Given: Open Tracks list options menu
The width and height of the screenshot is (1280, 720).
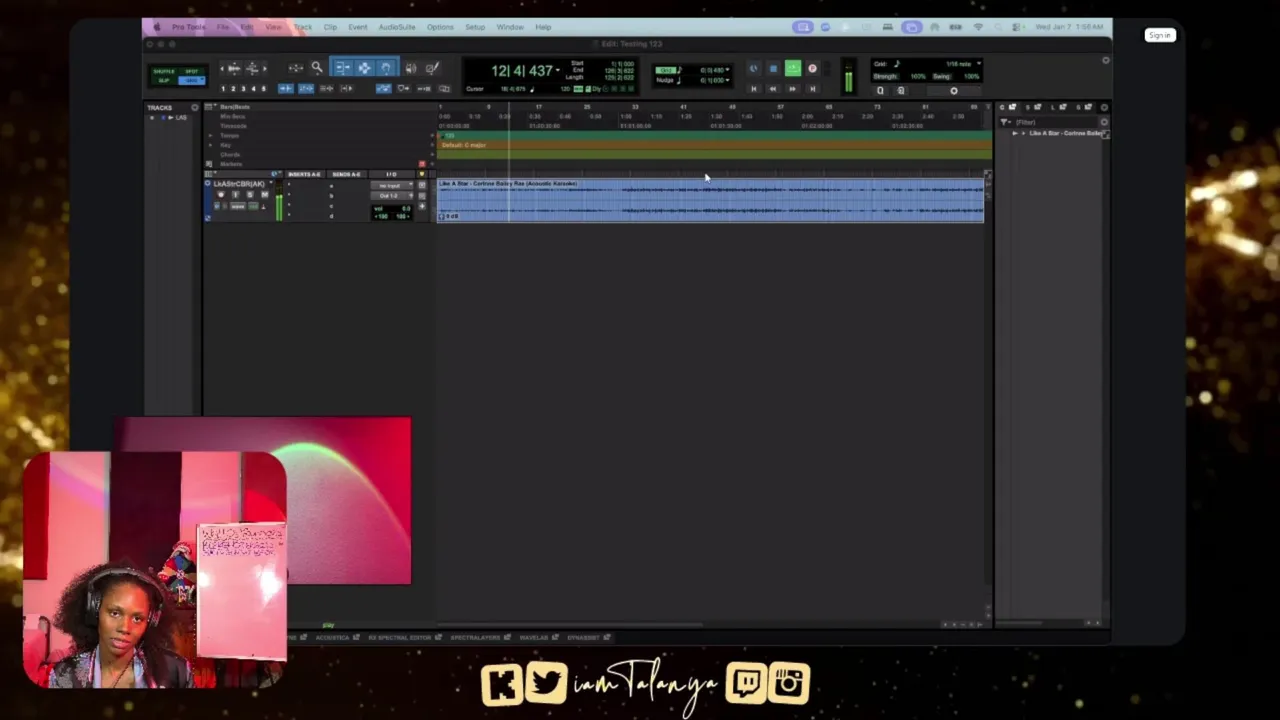Looking at the screenshot, I should pyautogui.click(x=195, y=107).
